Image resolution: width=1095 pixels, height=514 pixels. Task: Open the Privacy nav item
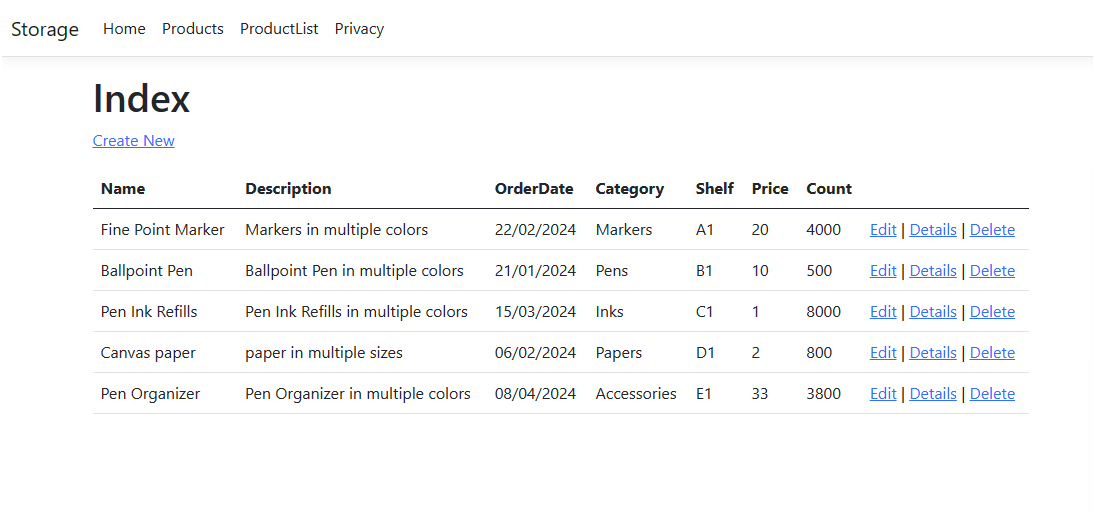click(359, 29)
